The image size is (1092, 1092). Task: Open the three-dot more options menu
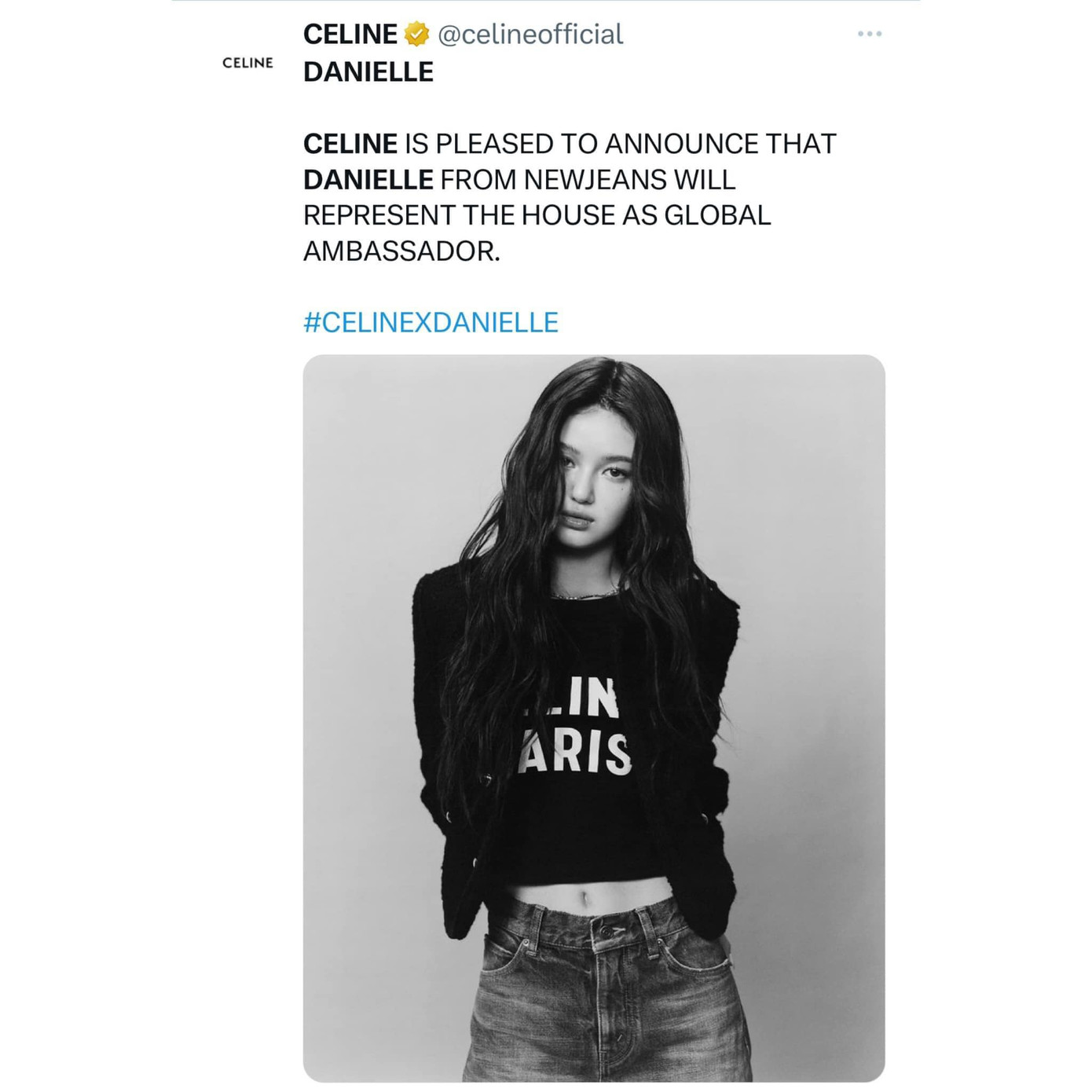(x=870, y=34)
